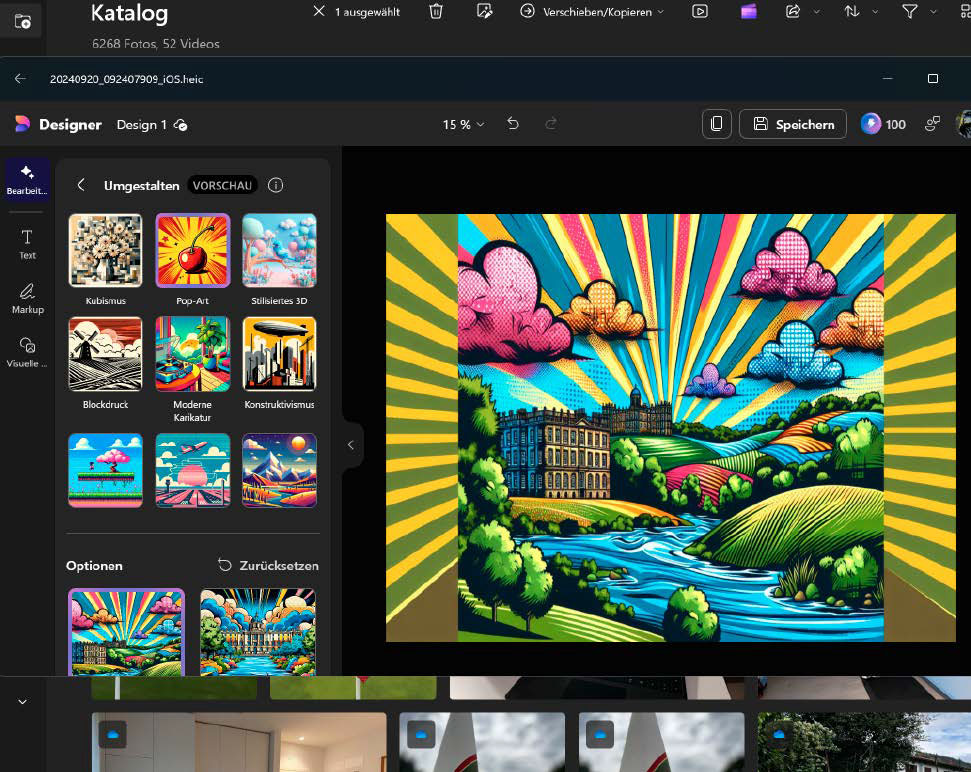Open the copy pages icon left of Speichern

tap(716, 124)
